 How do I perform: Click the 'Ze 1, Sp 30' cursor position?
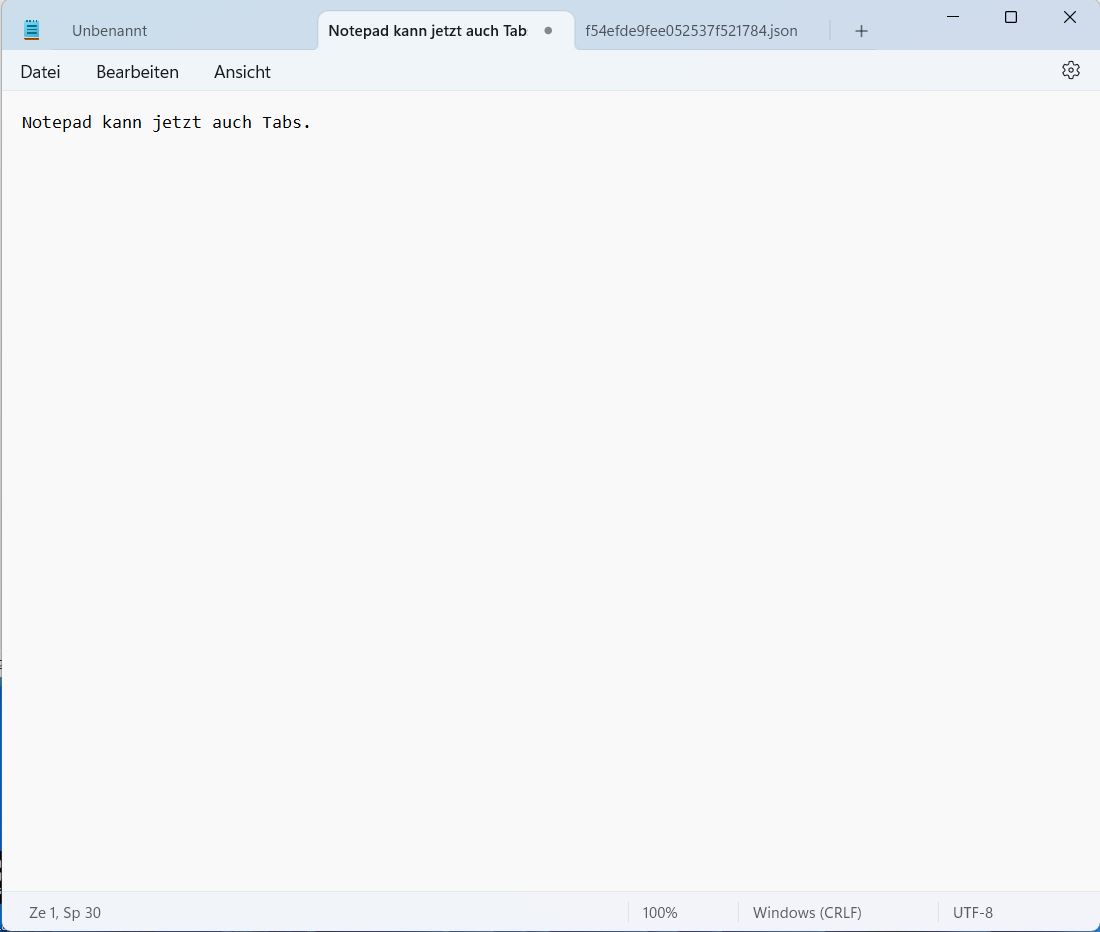tap(65, 912)
